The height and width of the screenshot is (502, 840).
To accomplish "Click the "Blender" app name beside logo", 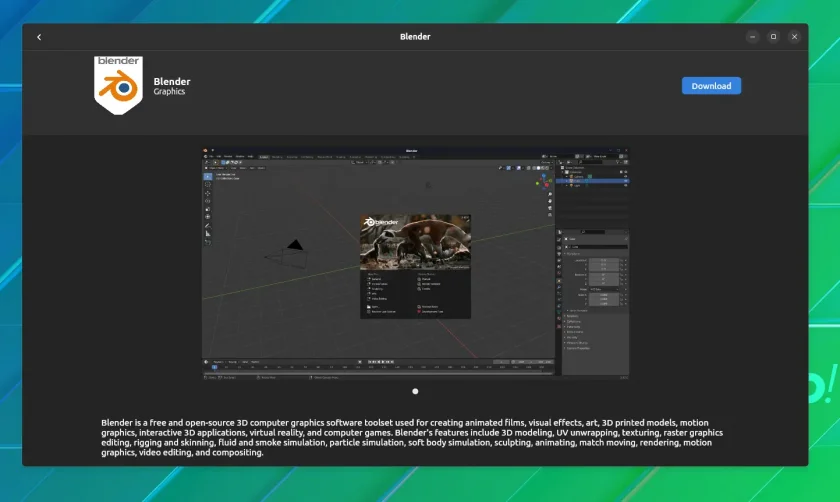I will (172, 81).
